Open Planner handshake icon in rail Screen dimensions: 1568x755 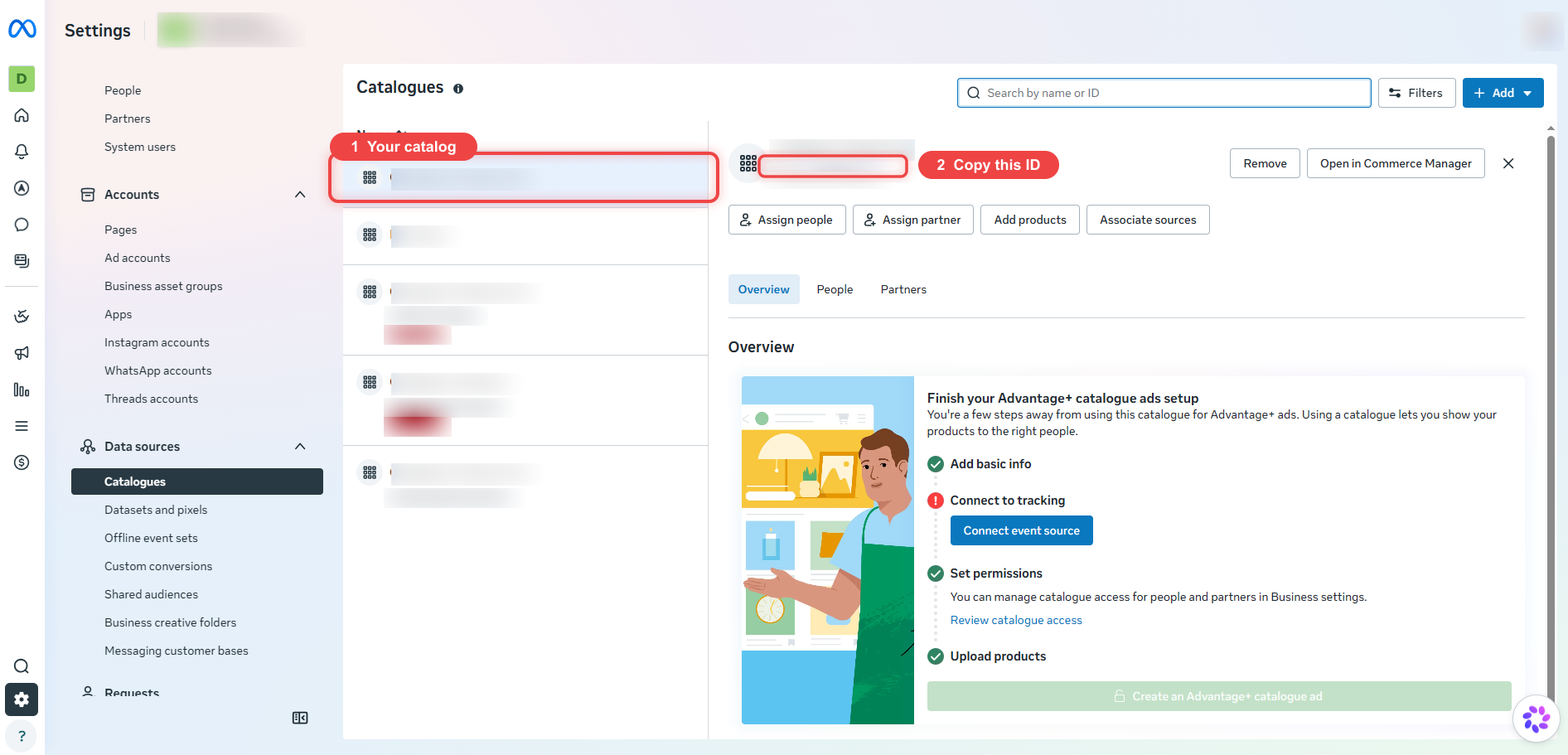pos(22,317)
